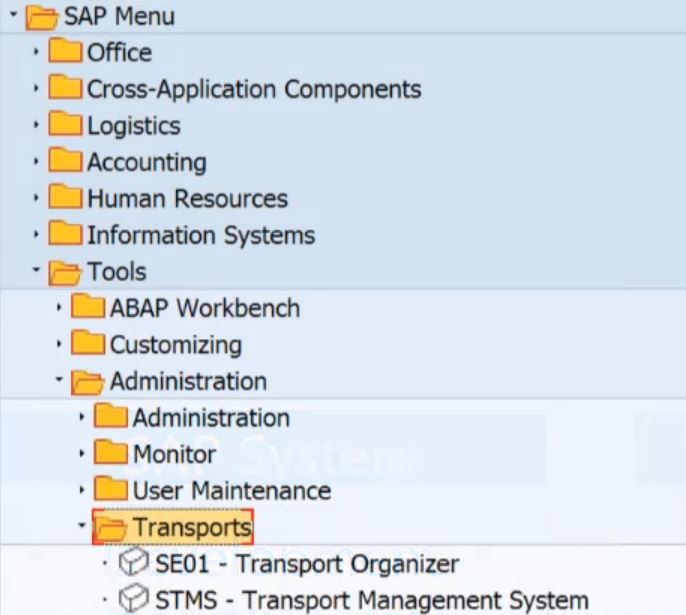Select the Human Resources entry
686x615 pixels.
tap(188, 199)
